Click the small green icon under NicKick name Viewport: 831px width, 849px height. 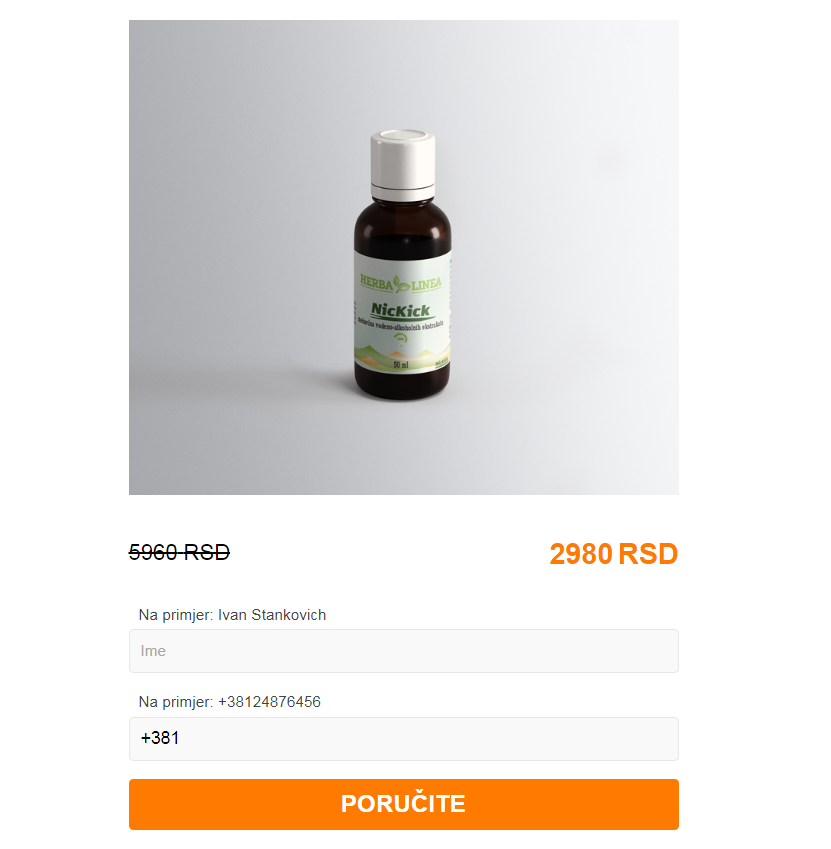pyautogui.click(x=401, y=339)
